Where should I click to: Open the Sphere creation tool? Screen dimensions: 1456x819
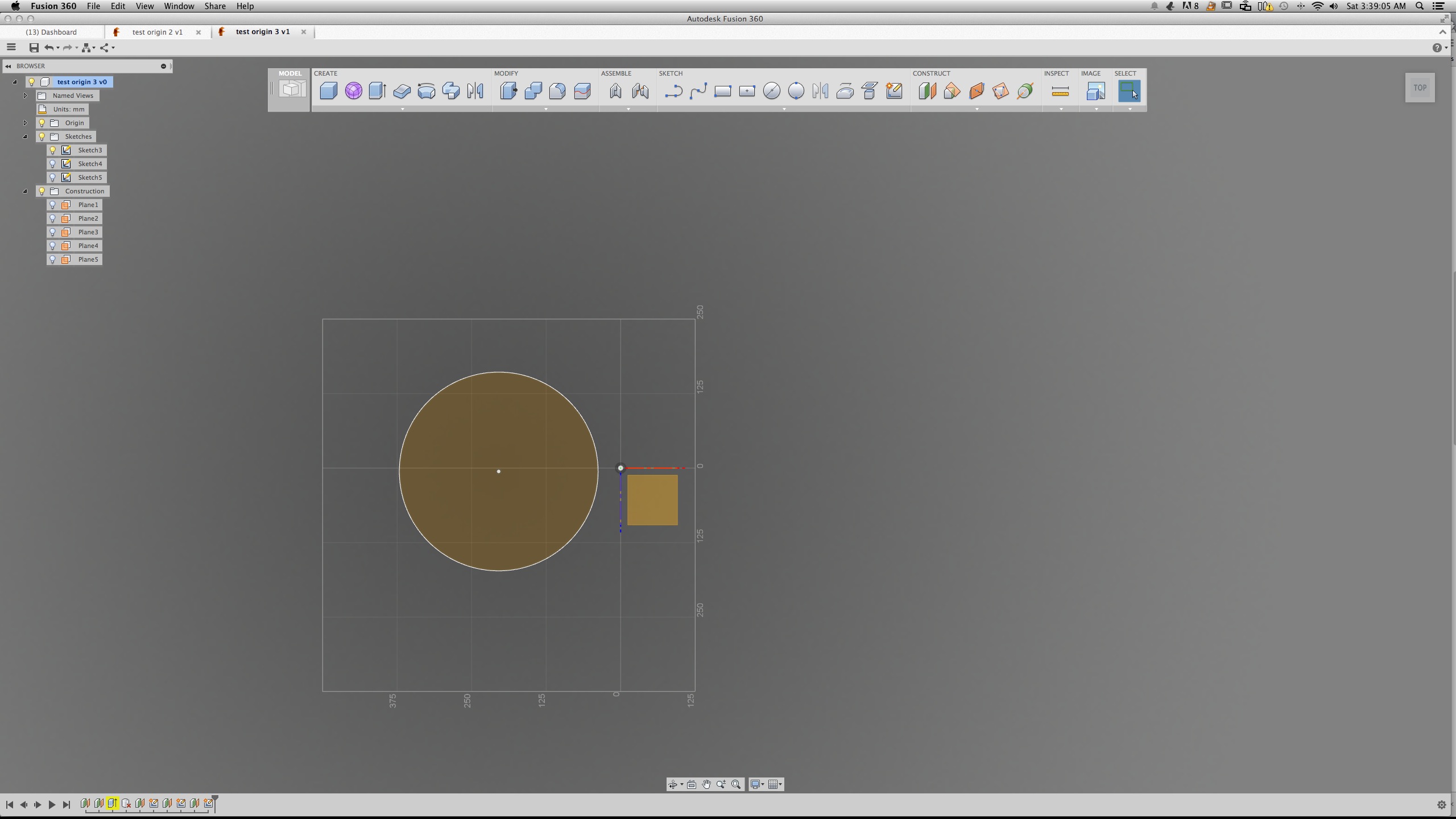coord(353,90)
